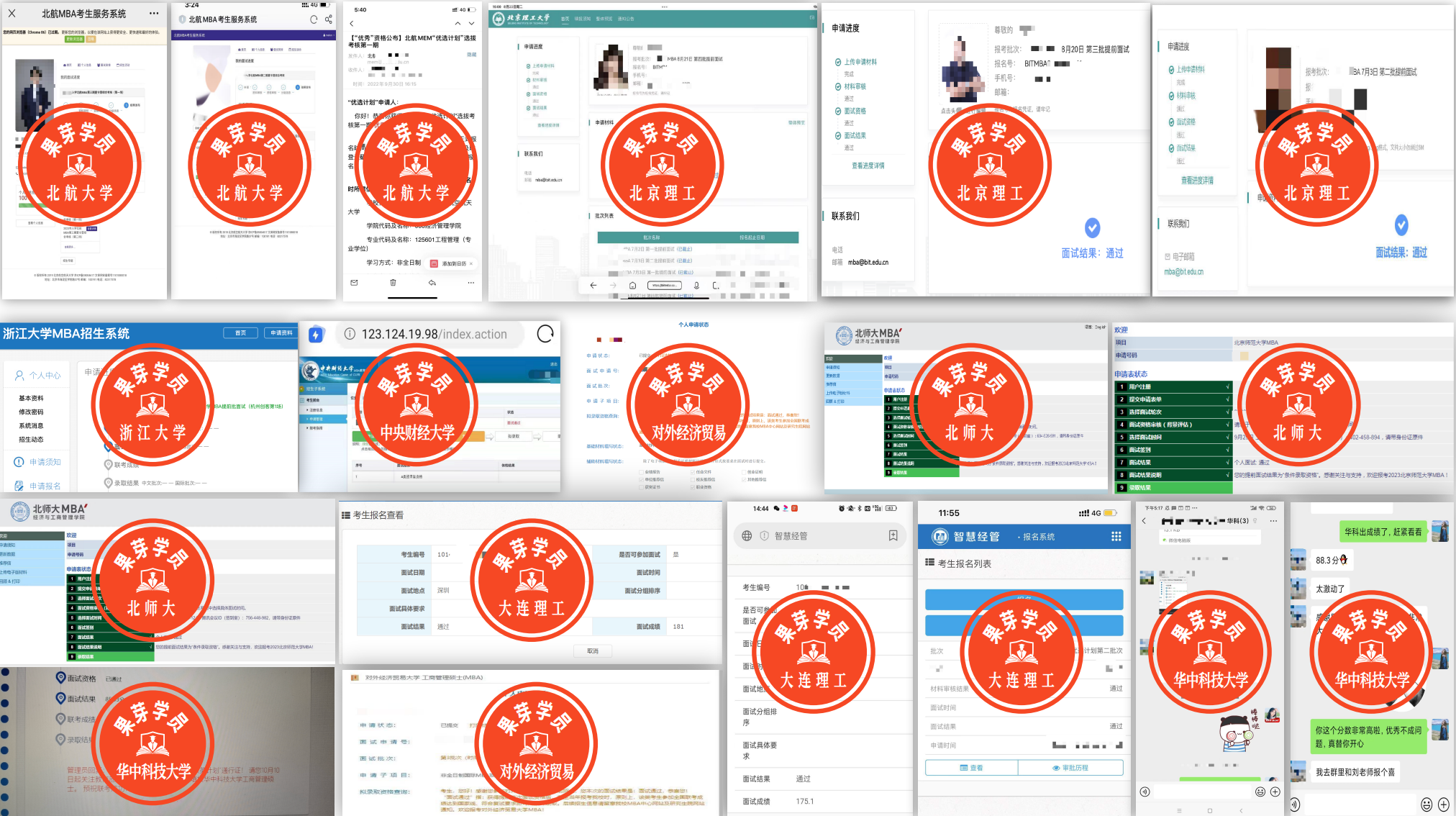This screenshot has height=816, width=1456.
Task: Click the 面试成绩 value 181
Action: pos(678,627)
